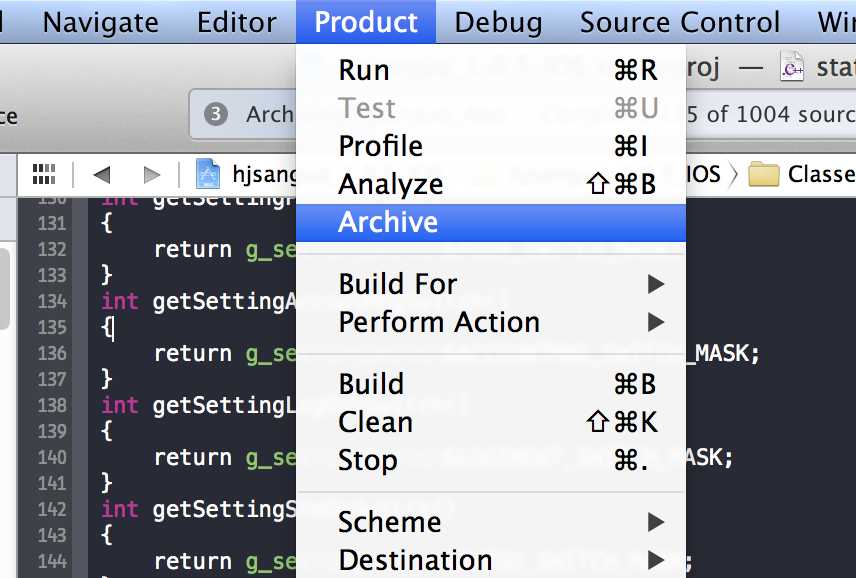Click the C++ source file icon

pos(792,67)
